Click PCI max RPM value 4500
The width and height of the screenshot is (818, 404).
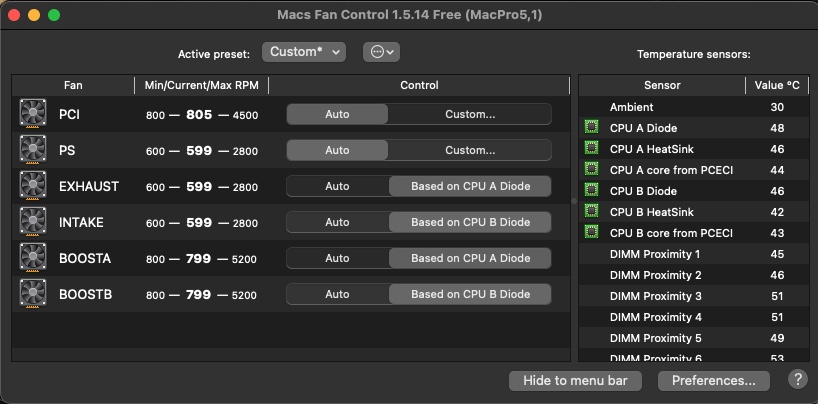[245, 115]
